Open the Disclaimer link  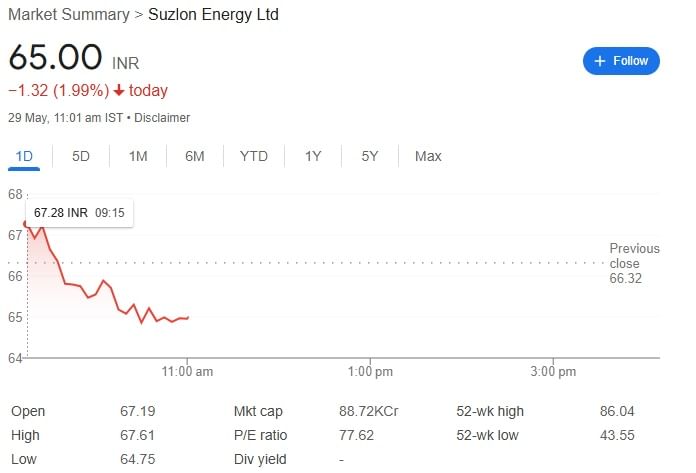(162, 118)
